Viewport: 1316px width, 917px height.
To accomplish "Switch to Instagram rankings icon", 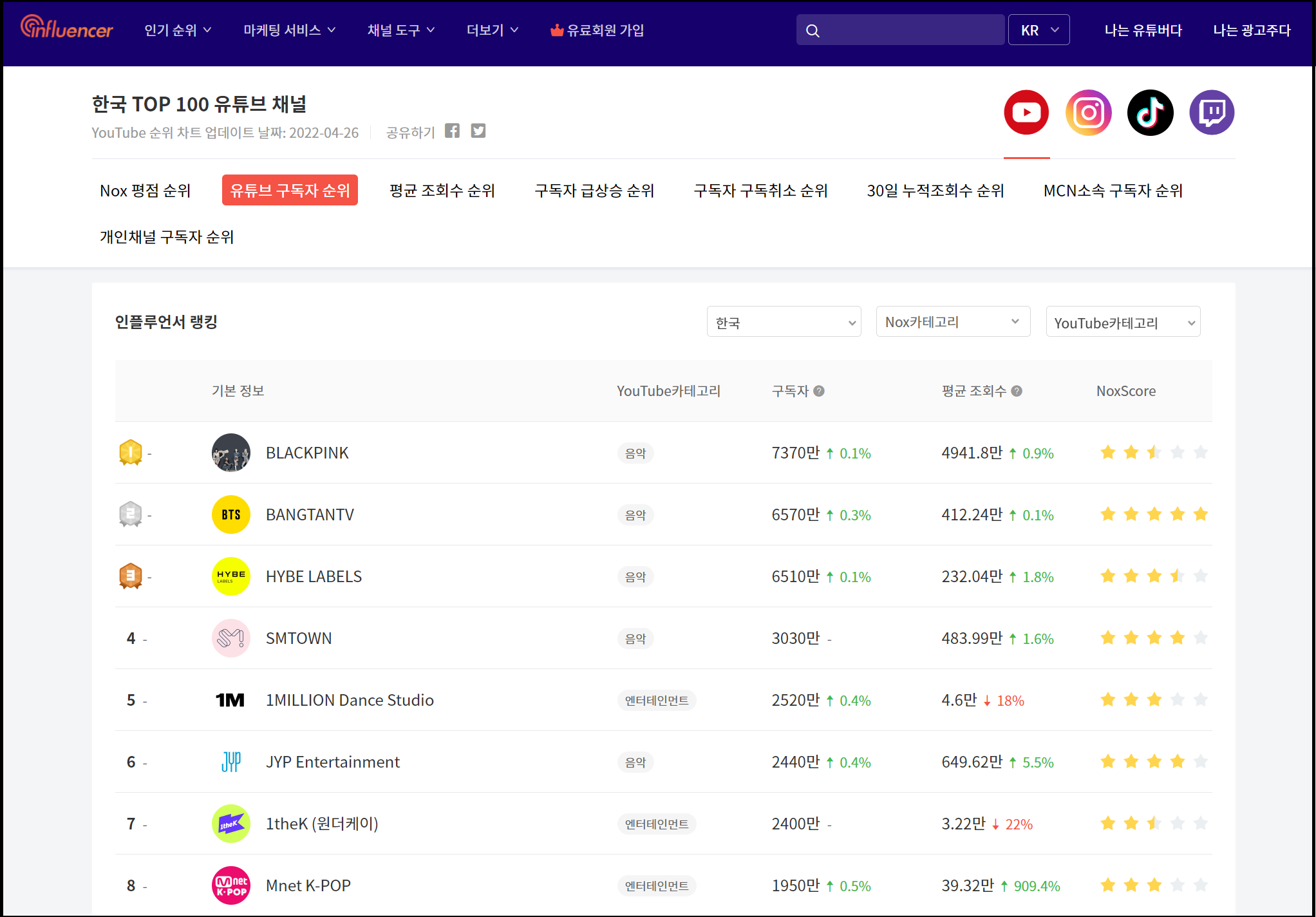I will pyautogui.click(x=1088, y=113).
